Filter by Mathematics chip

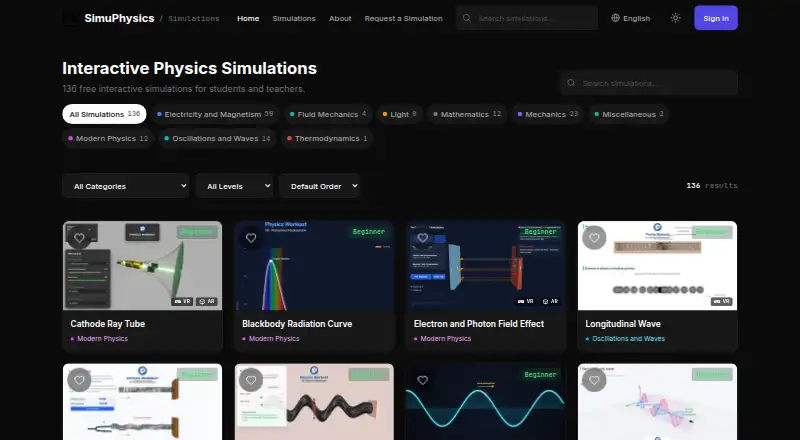coord(467,114)
